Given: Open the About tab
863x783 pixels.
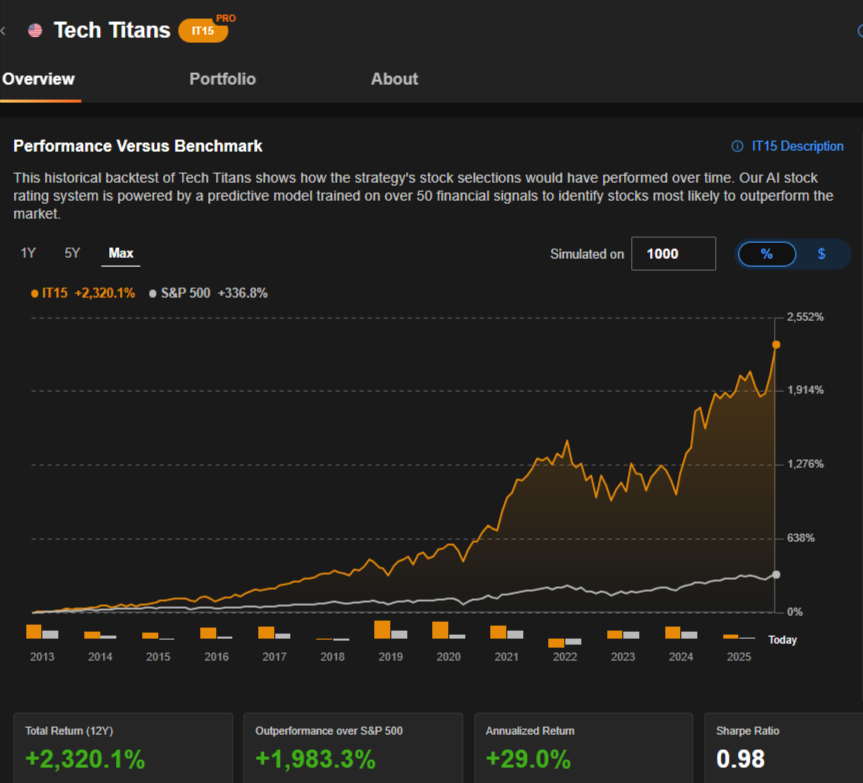Looking at the screenshot, I should click(394, 79).
